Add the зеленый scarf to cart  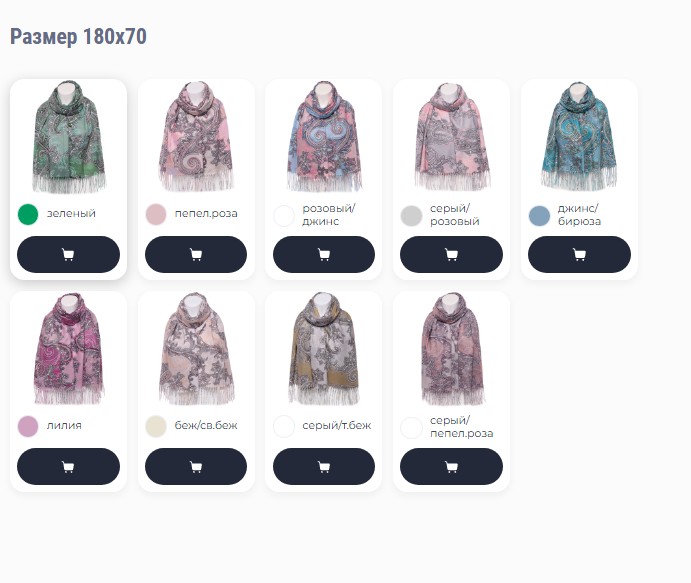coord(68,254)
